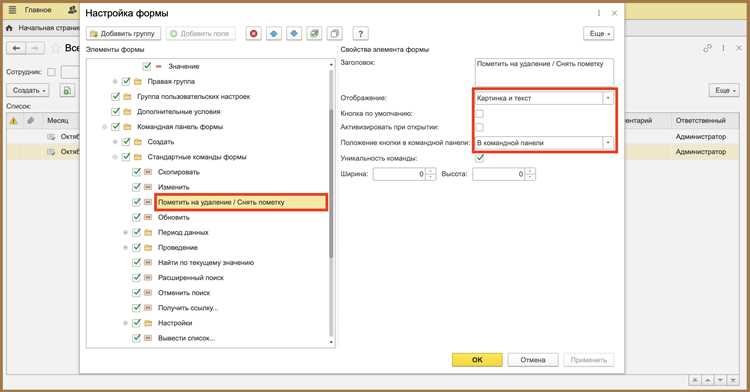Sort by the Месяц column header
Screen dimensions: 750x392
click(x=58, y=121)
